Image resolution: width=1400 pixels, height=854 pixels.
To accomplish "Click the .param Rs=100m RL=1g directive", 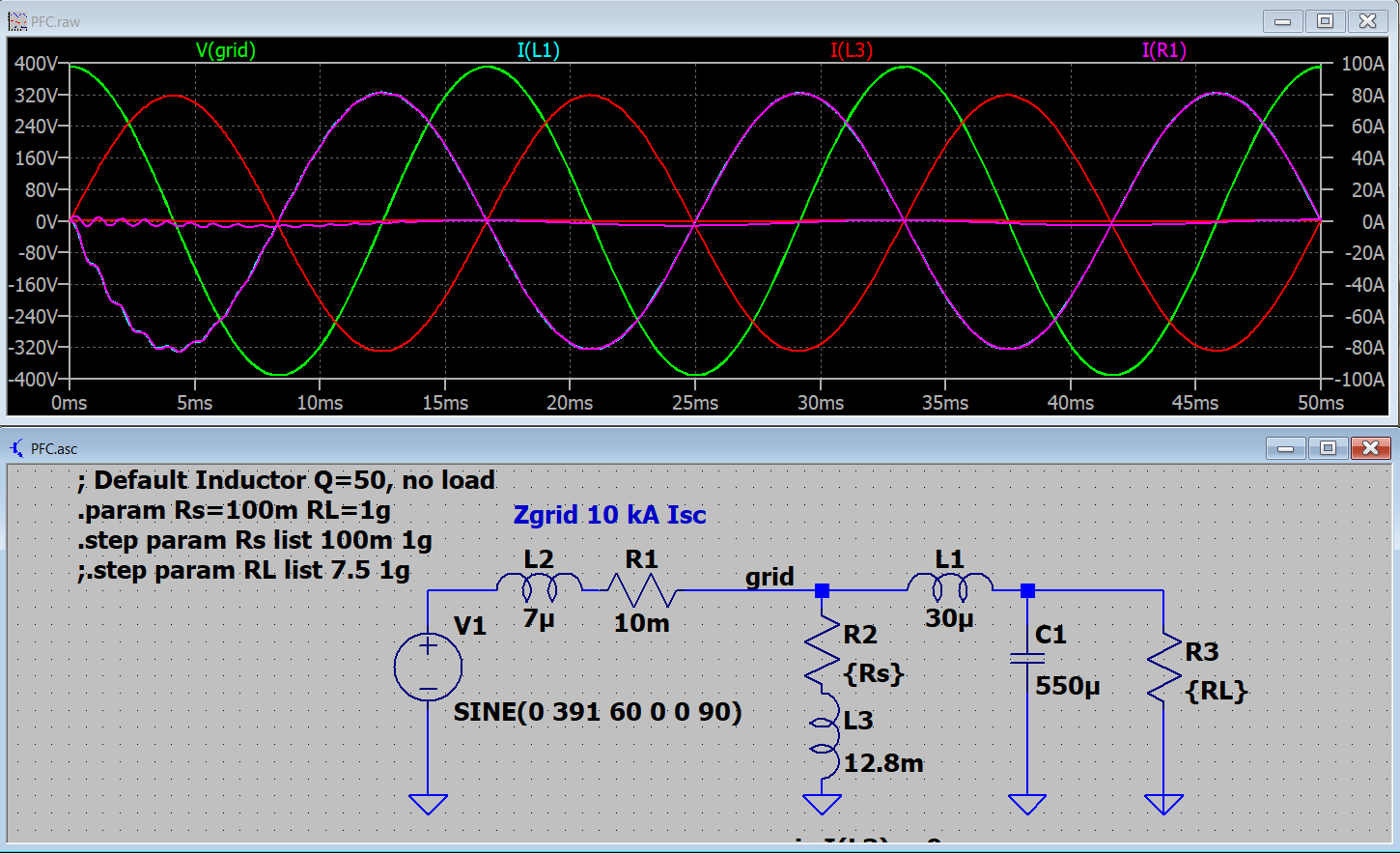I will pyautogui.click(x=235, y=510).
